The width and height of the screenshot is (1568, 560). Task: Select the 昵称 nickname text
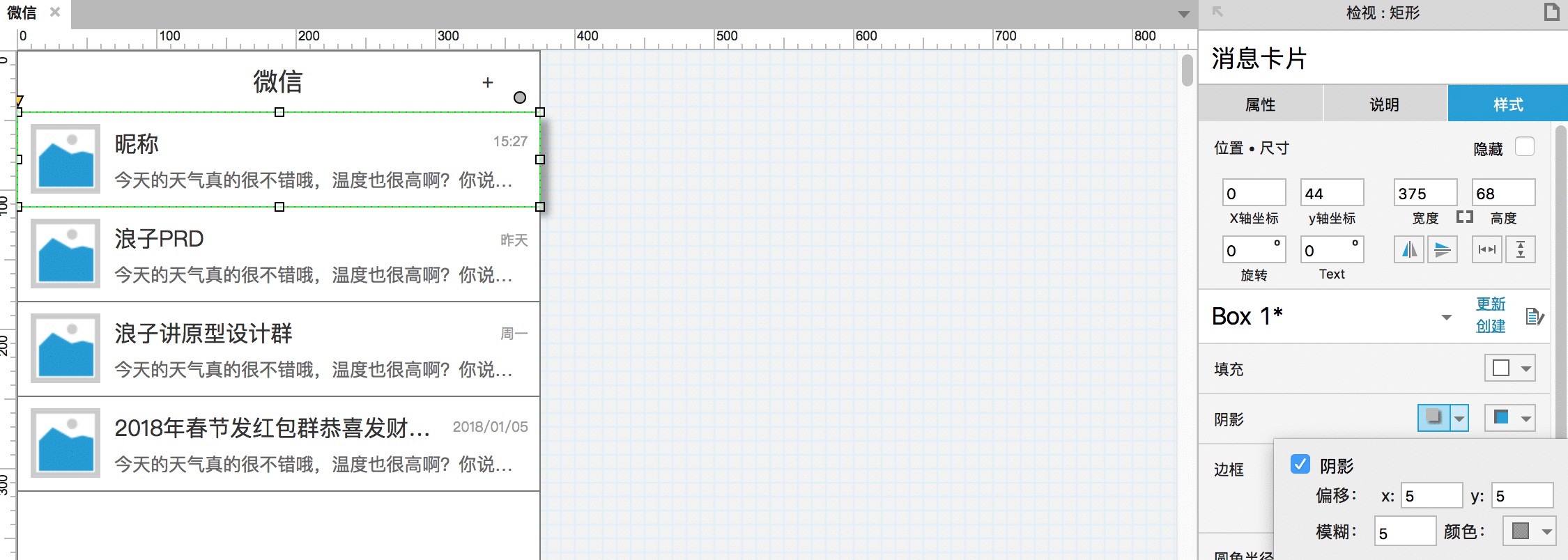coord(137,144)
